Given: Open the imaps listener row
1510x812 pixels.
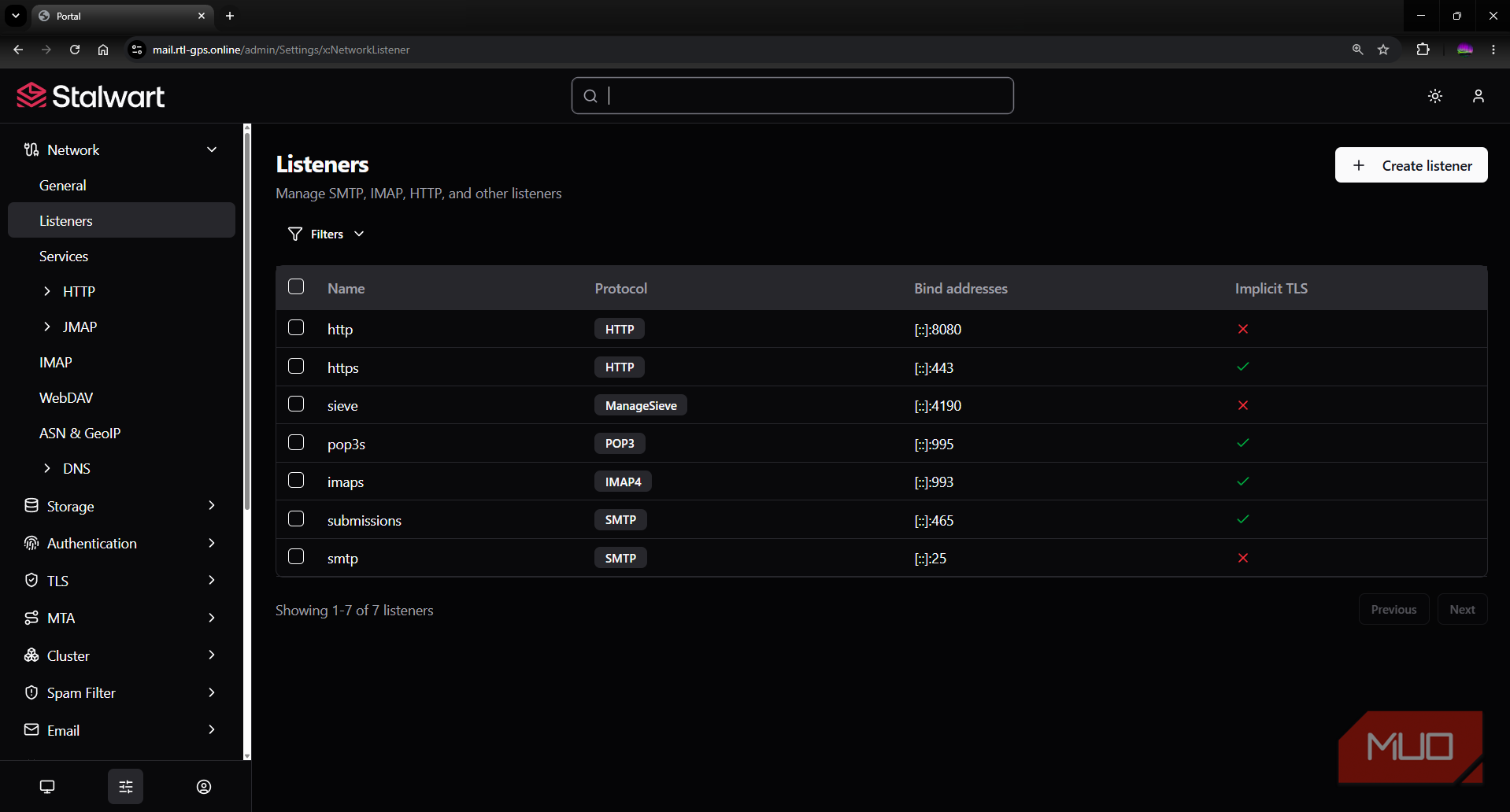Looking at the screenshot, I should click(881, 482).
